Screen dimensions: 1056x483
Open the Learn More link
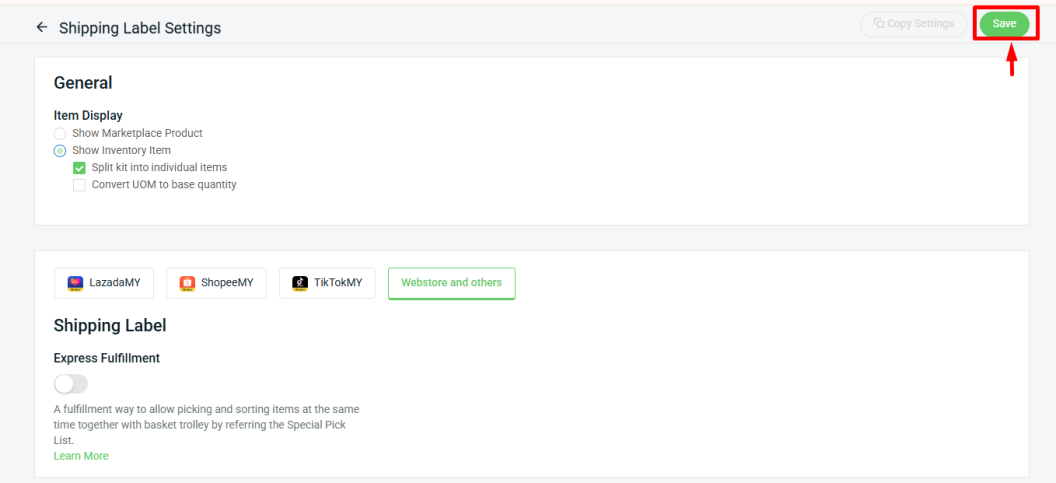pos(81,456)
